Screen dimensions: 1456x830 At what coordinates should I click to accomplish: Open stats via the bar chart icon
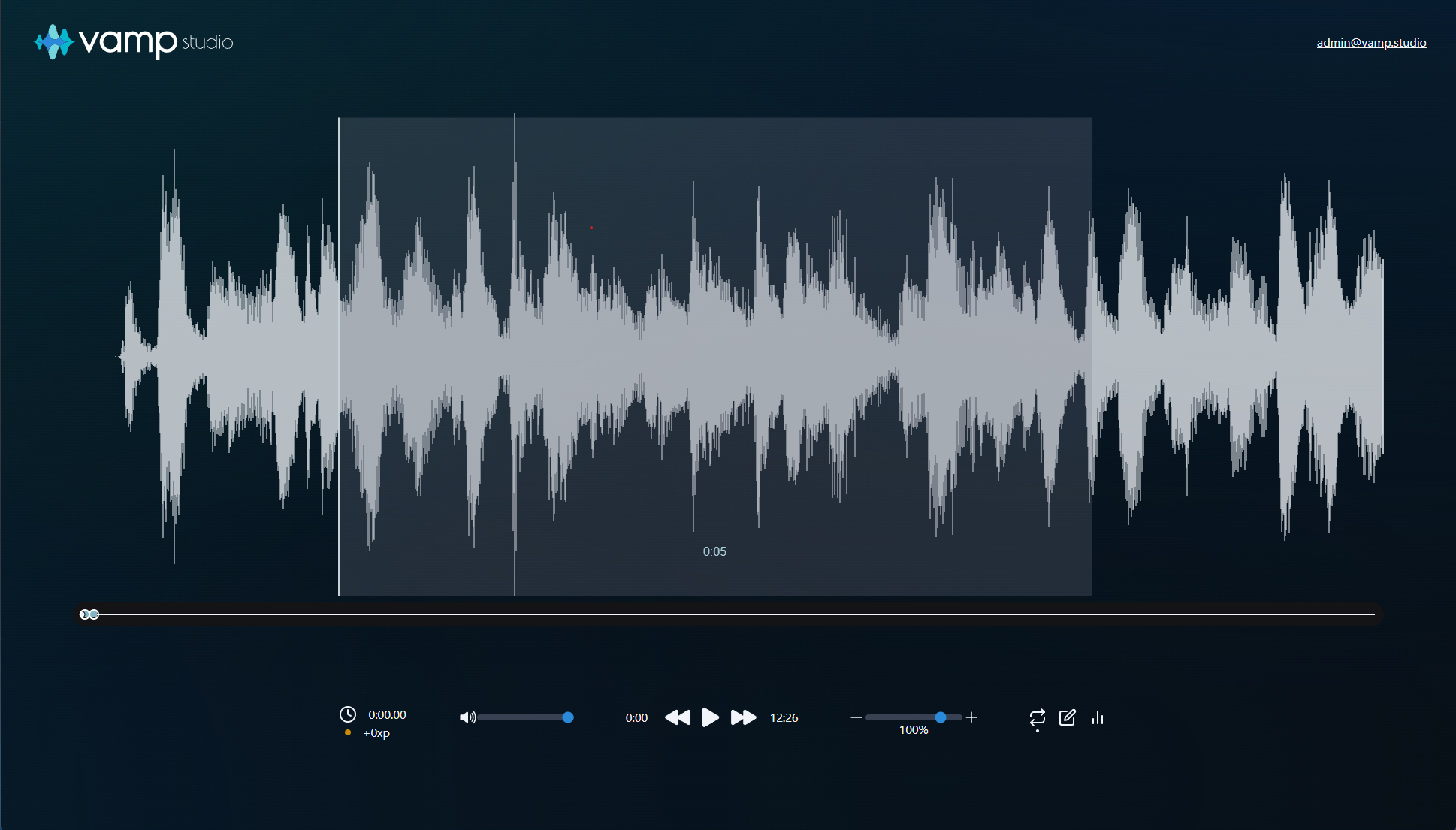[x=1097, y=717]
